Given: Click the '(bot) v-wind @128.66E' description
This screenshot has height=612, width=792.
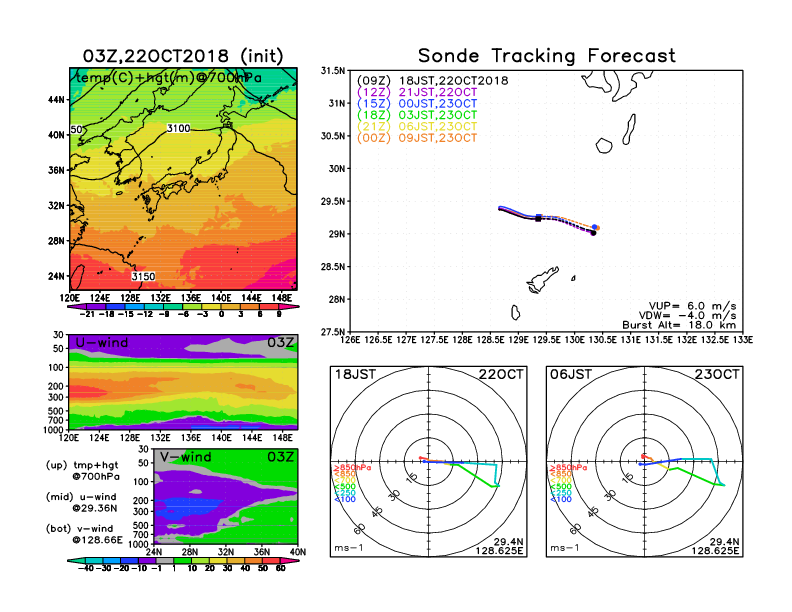Looking at the screenshot, I should click(x=84, y=534).
